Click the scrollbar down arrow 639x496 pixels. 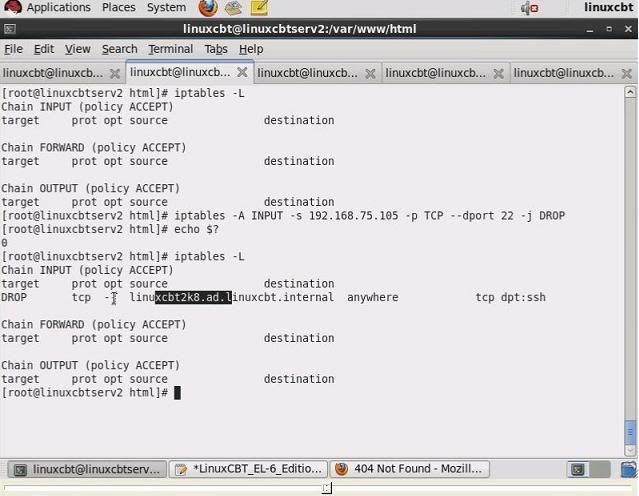(x=630, y=451)
